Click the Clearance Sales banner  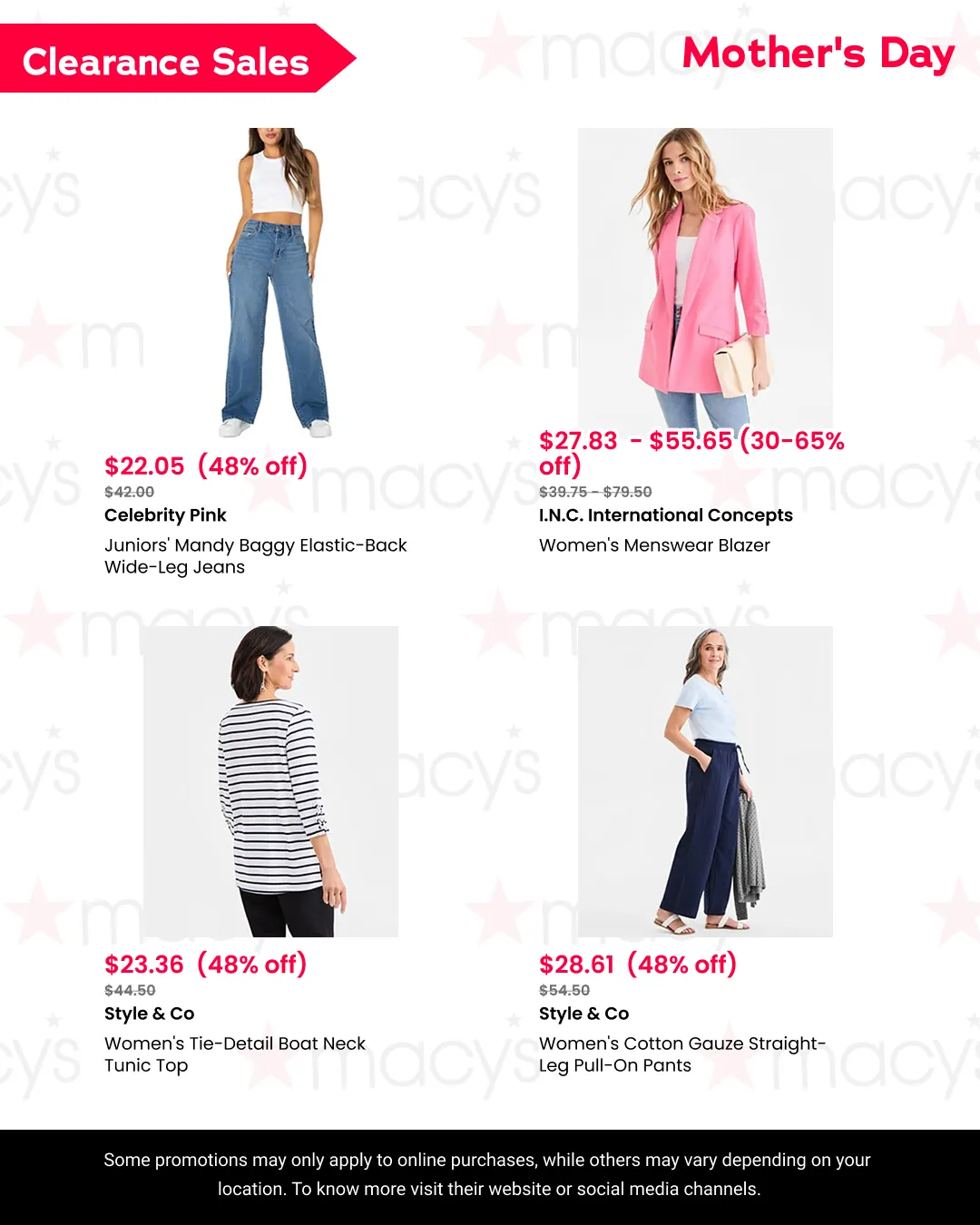(x=177, y=59)
